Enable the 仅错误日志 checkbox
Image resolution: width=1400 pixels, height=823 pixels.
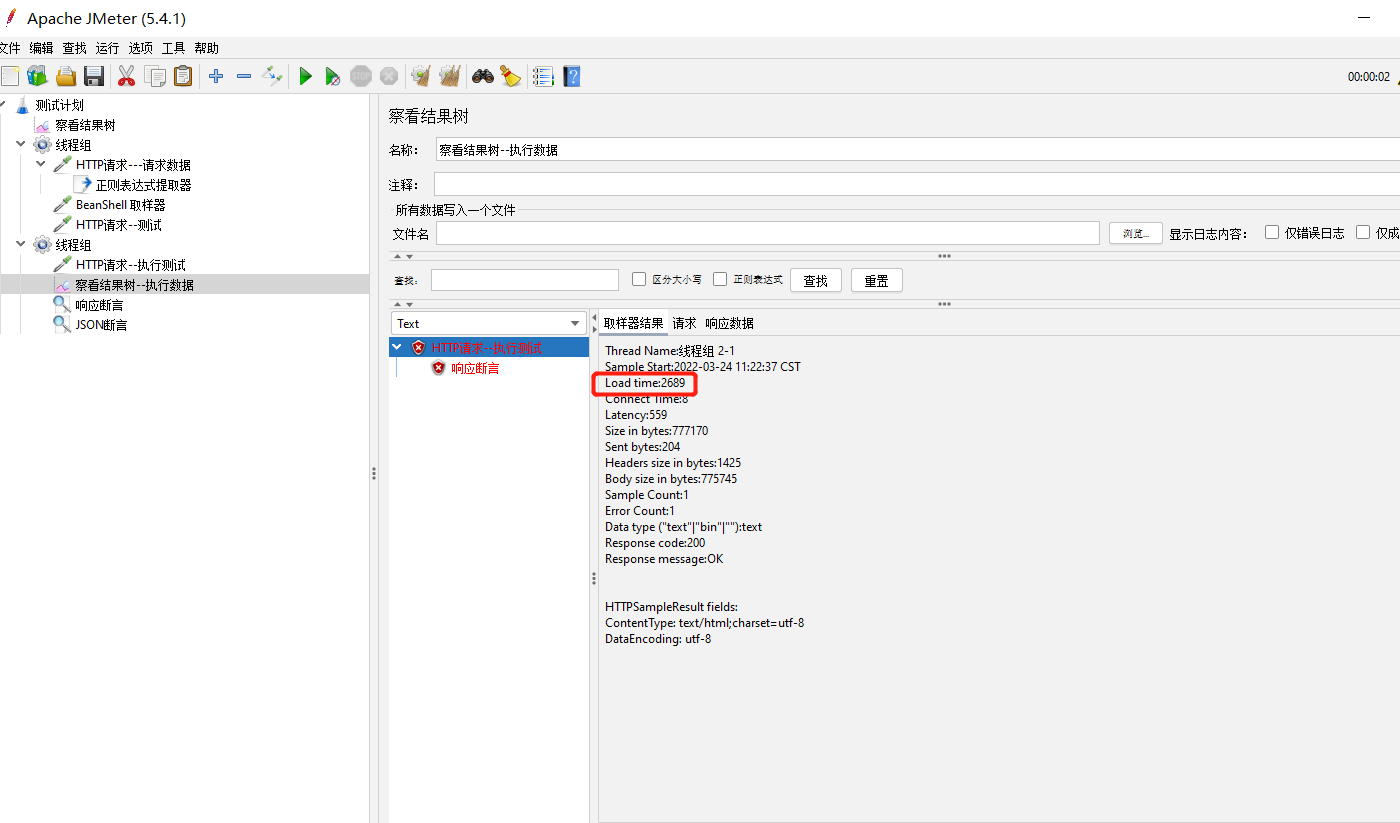point(1272,232)
